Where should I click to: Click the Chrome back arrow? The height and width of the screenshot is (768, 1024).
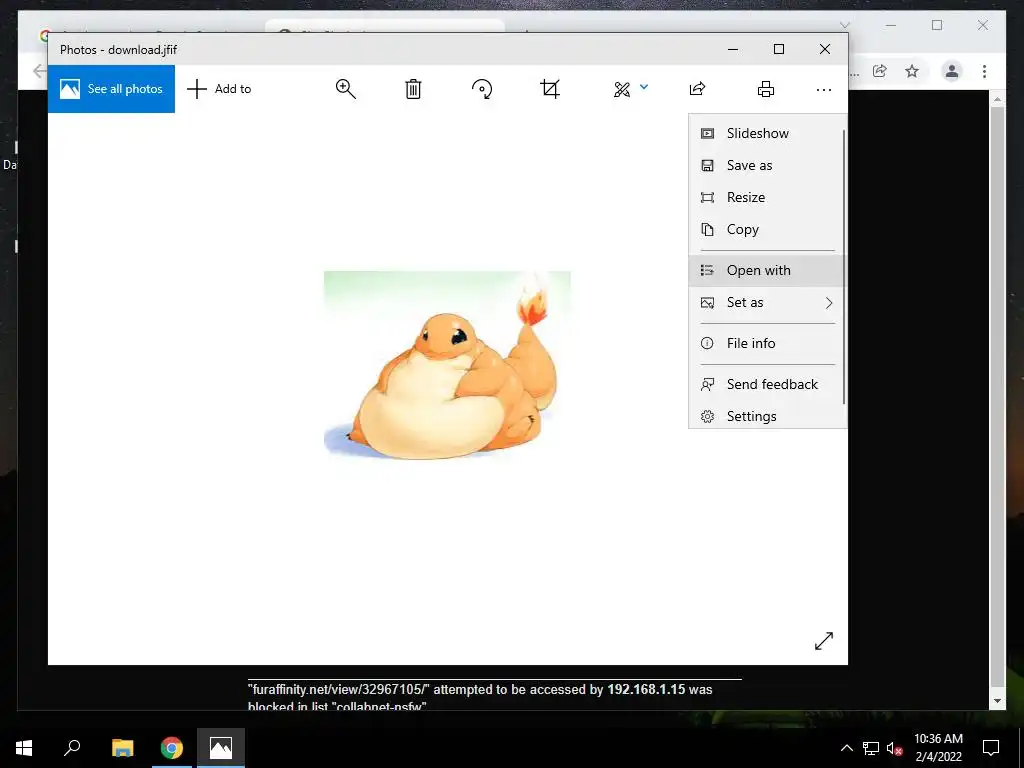pyautogui.click(x=39, y=71)
